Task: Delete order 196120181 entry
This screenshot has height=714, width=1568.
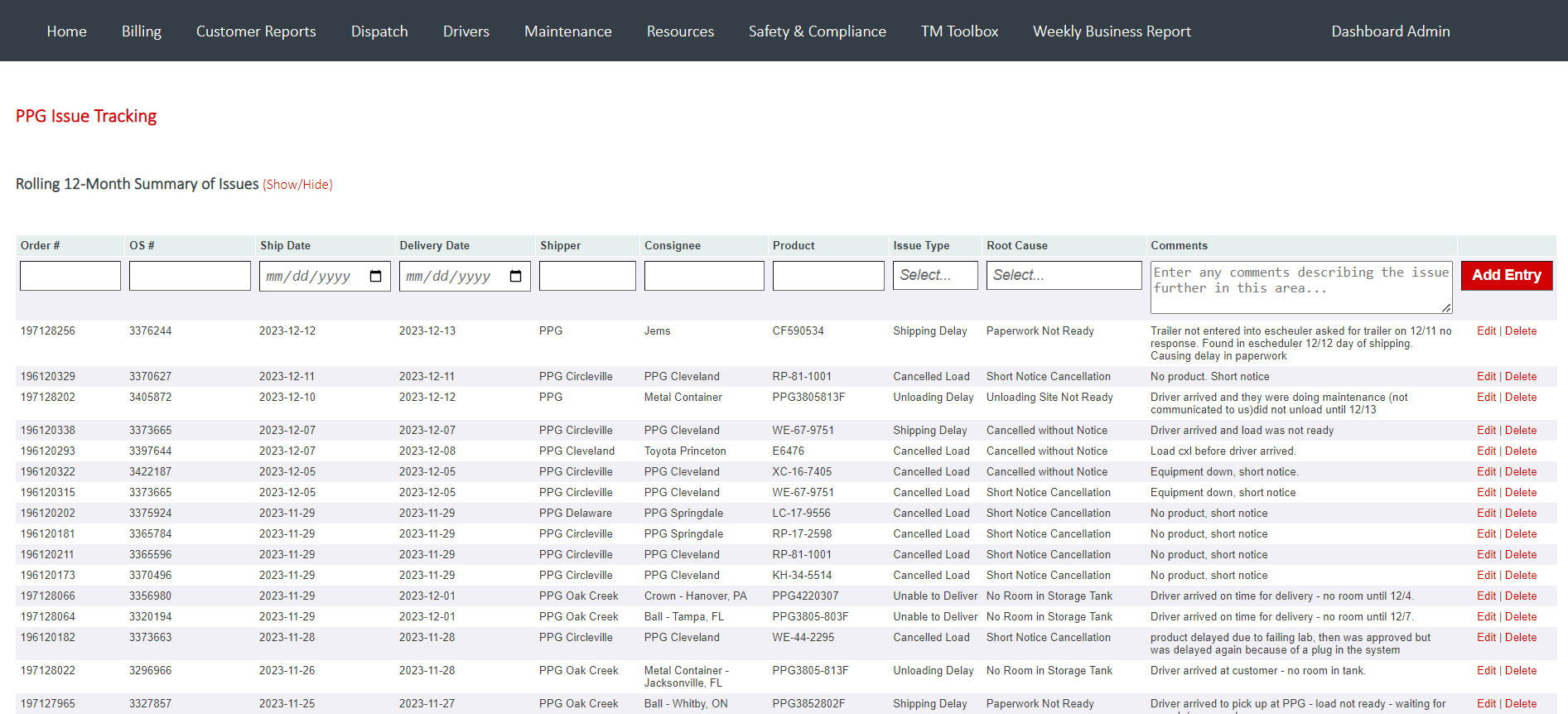Action: pyautogui.click(x=1521, y=533)
